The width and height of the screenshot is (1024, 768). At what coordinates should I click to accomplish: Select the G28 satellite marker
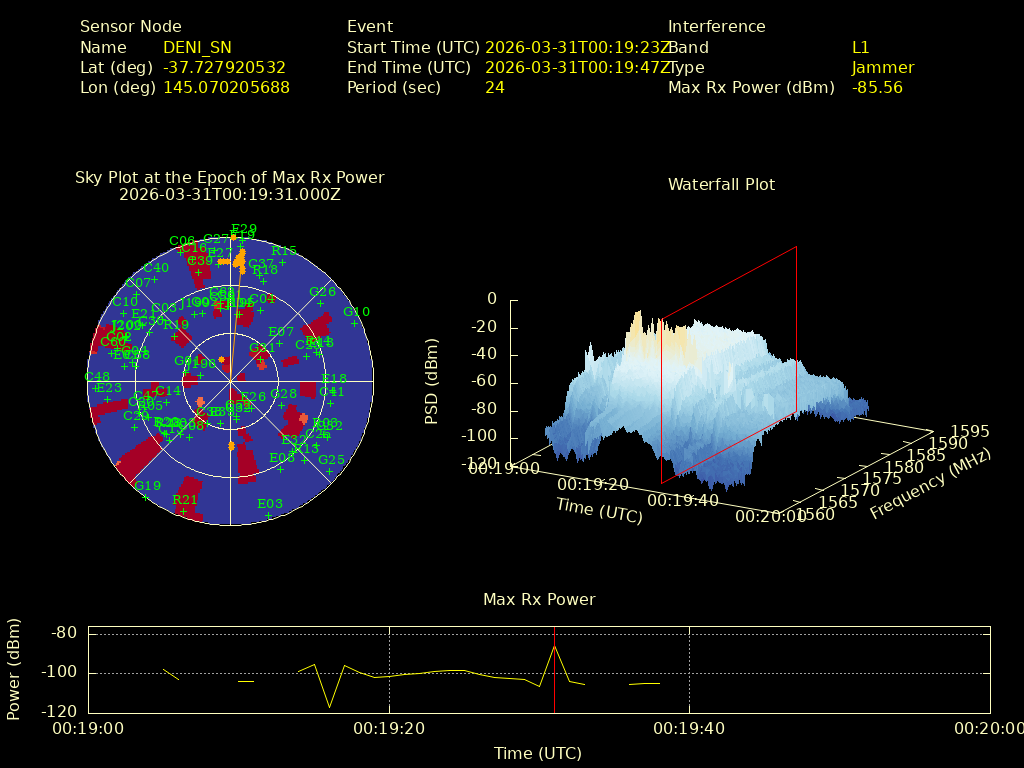[x=281, y=405]
